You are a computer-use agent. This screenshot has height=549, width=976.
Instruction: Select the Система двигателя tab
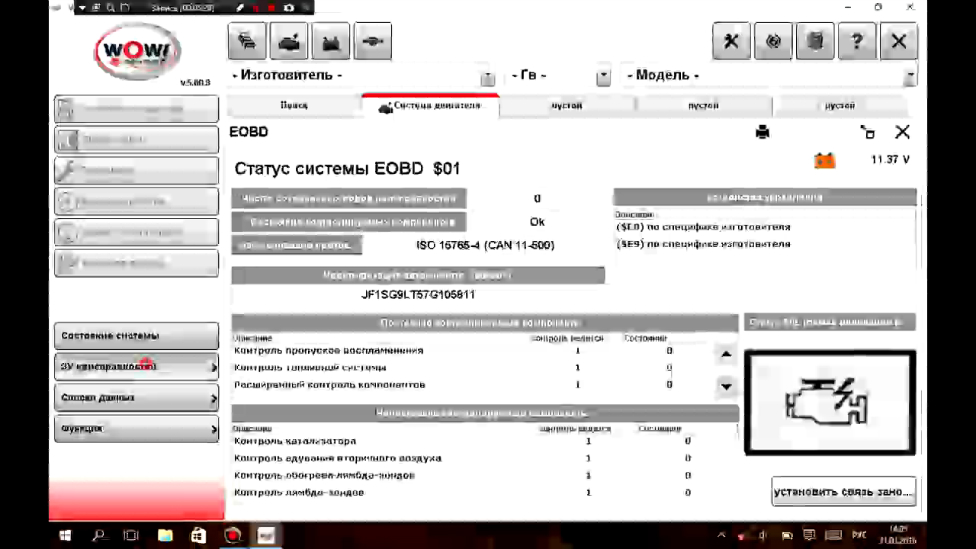[430, 106]
